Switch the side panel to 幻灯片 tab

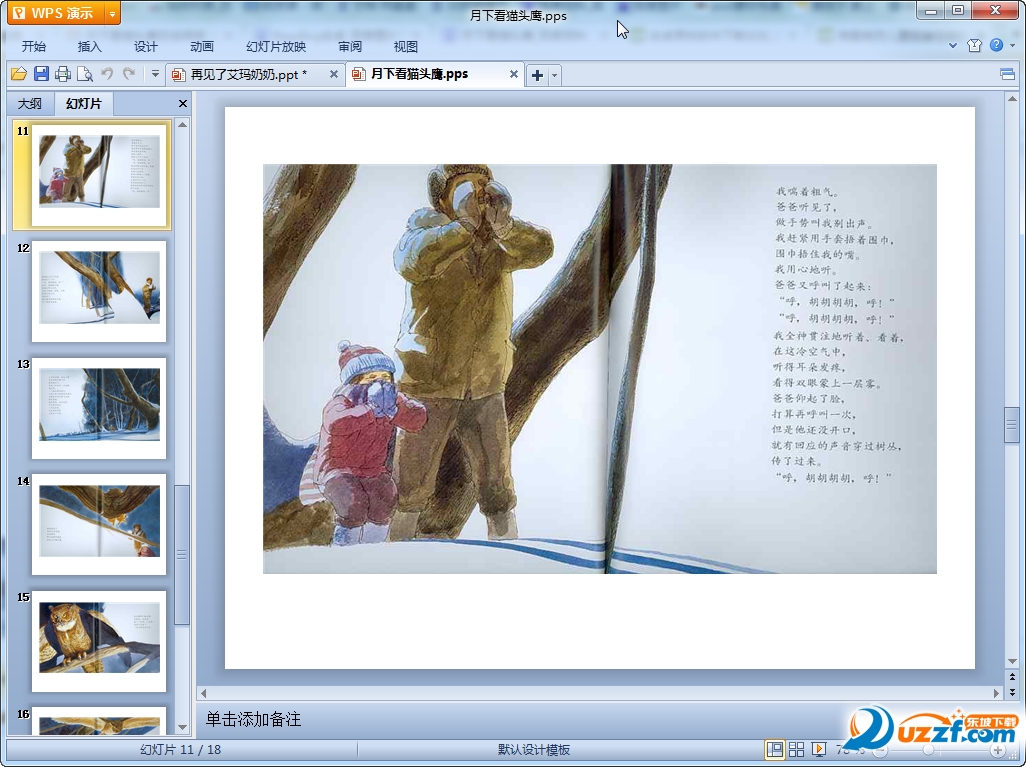[84, 103]
